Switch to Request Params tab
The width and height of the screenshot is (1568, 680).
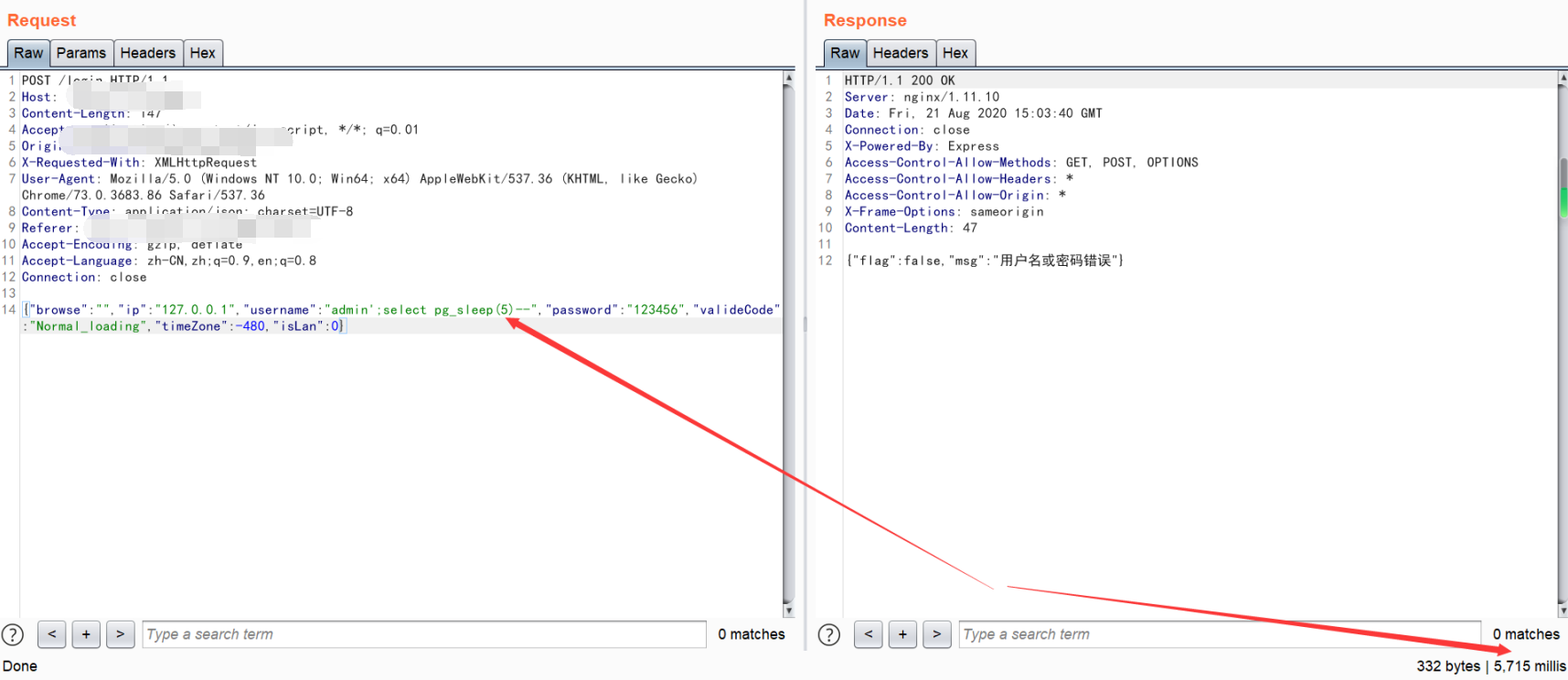click(x=81, y=53)
